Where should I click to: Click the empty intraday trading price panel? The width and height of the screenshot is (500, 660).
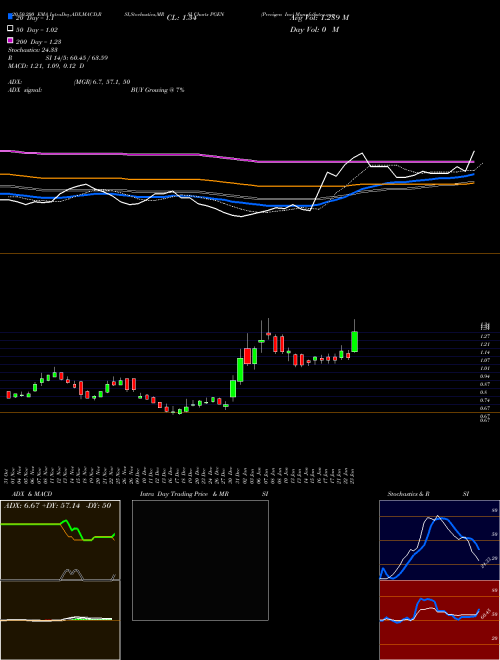click(200, 560)
